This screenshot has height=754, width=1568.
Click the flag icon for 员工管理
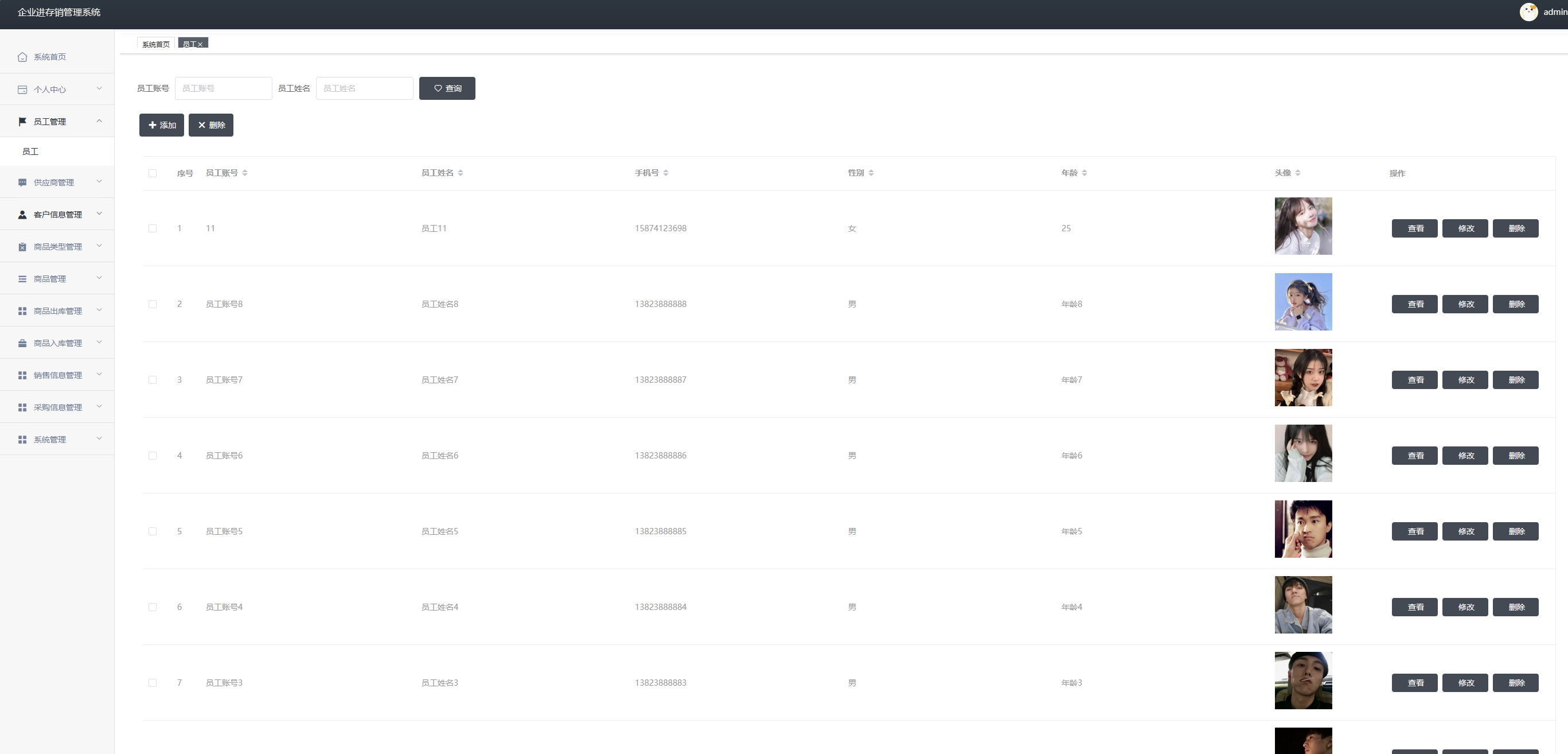point(22,122)
